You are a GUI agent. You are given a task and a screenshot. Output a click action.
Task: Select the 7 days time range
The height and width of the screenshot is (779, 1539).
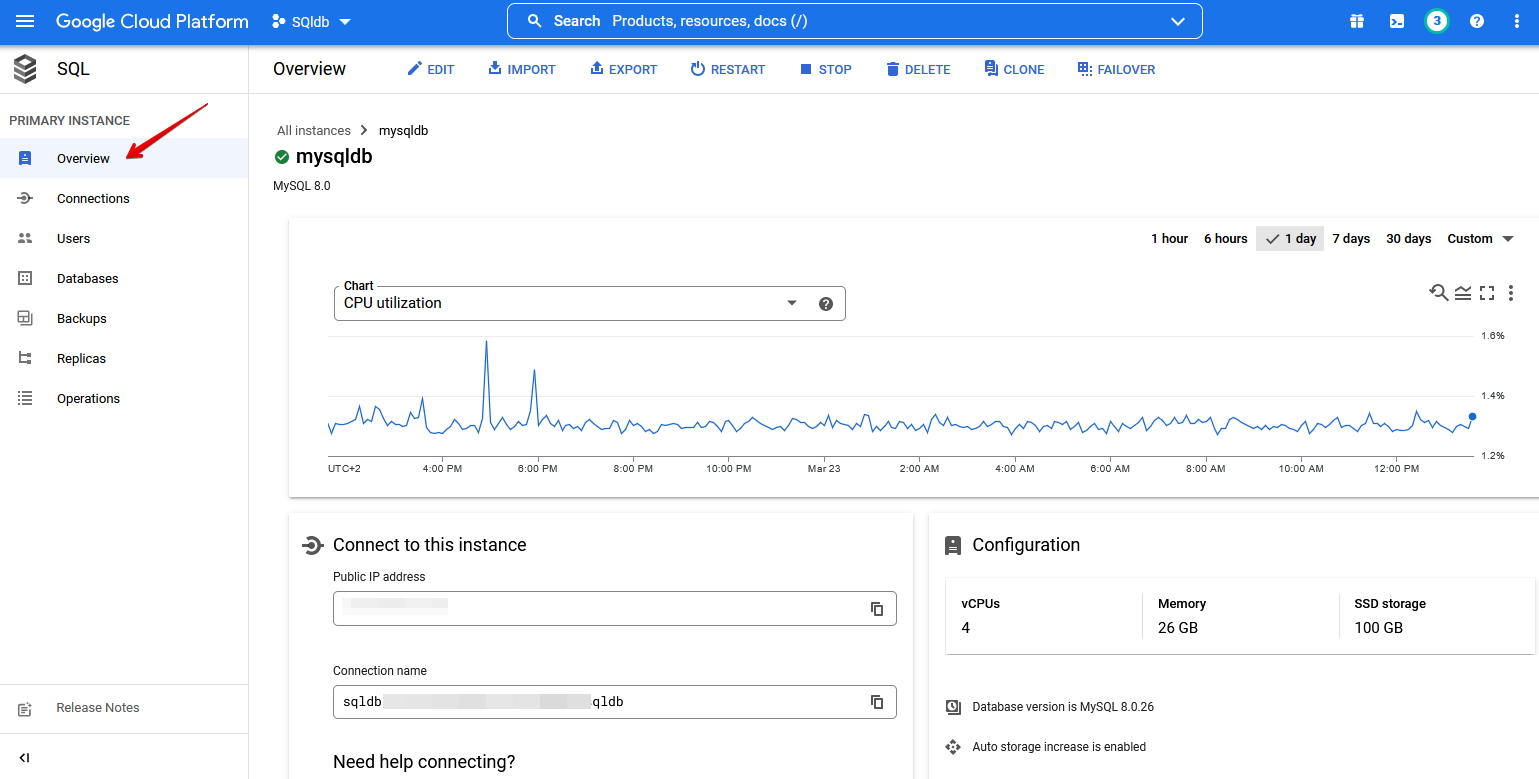click(x=1351, y=239)
